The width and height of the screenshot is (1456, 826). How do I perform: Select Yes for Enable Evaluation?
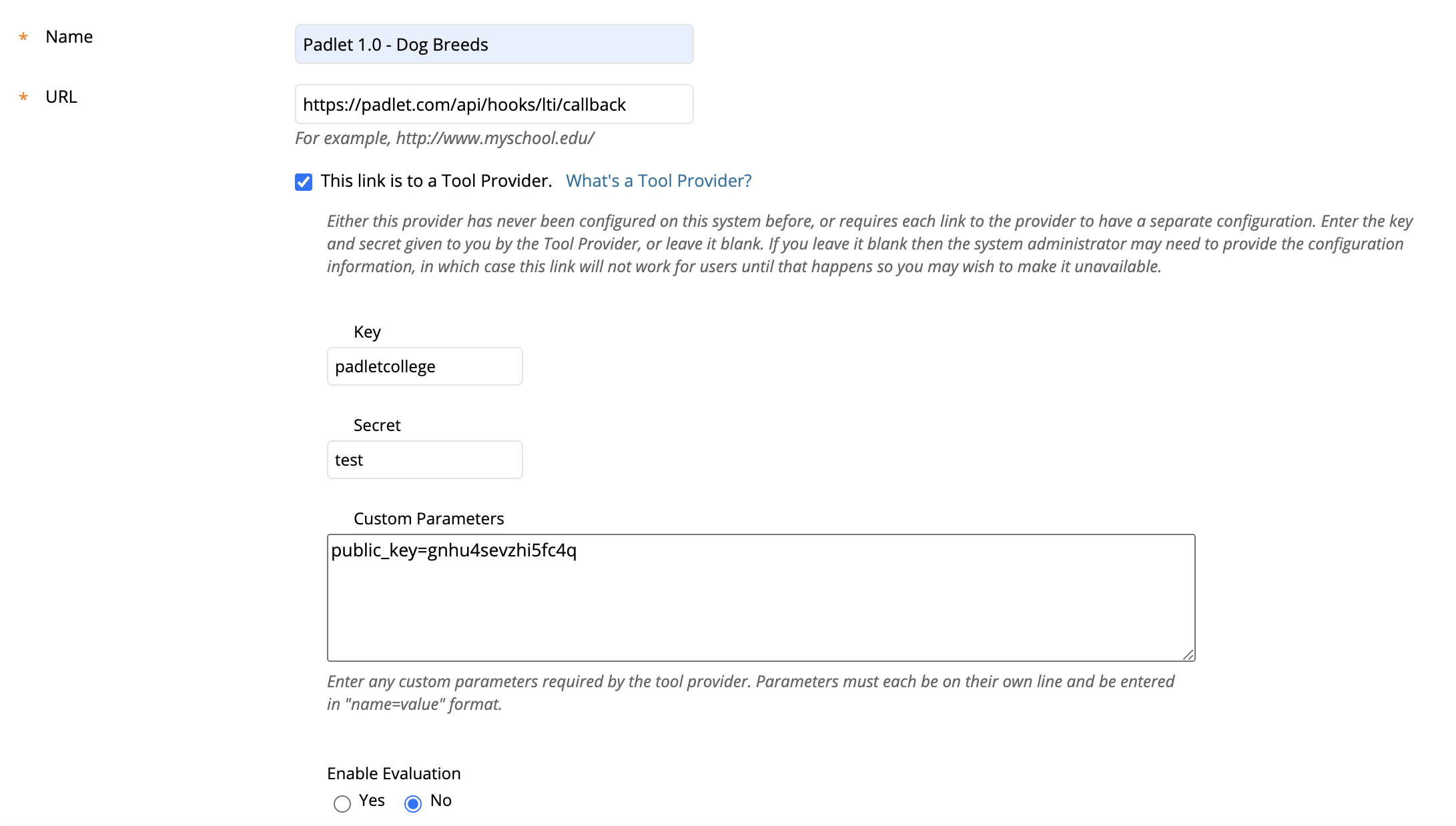click(x=342, y=803)
